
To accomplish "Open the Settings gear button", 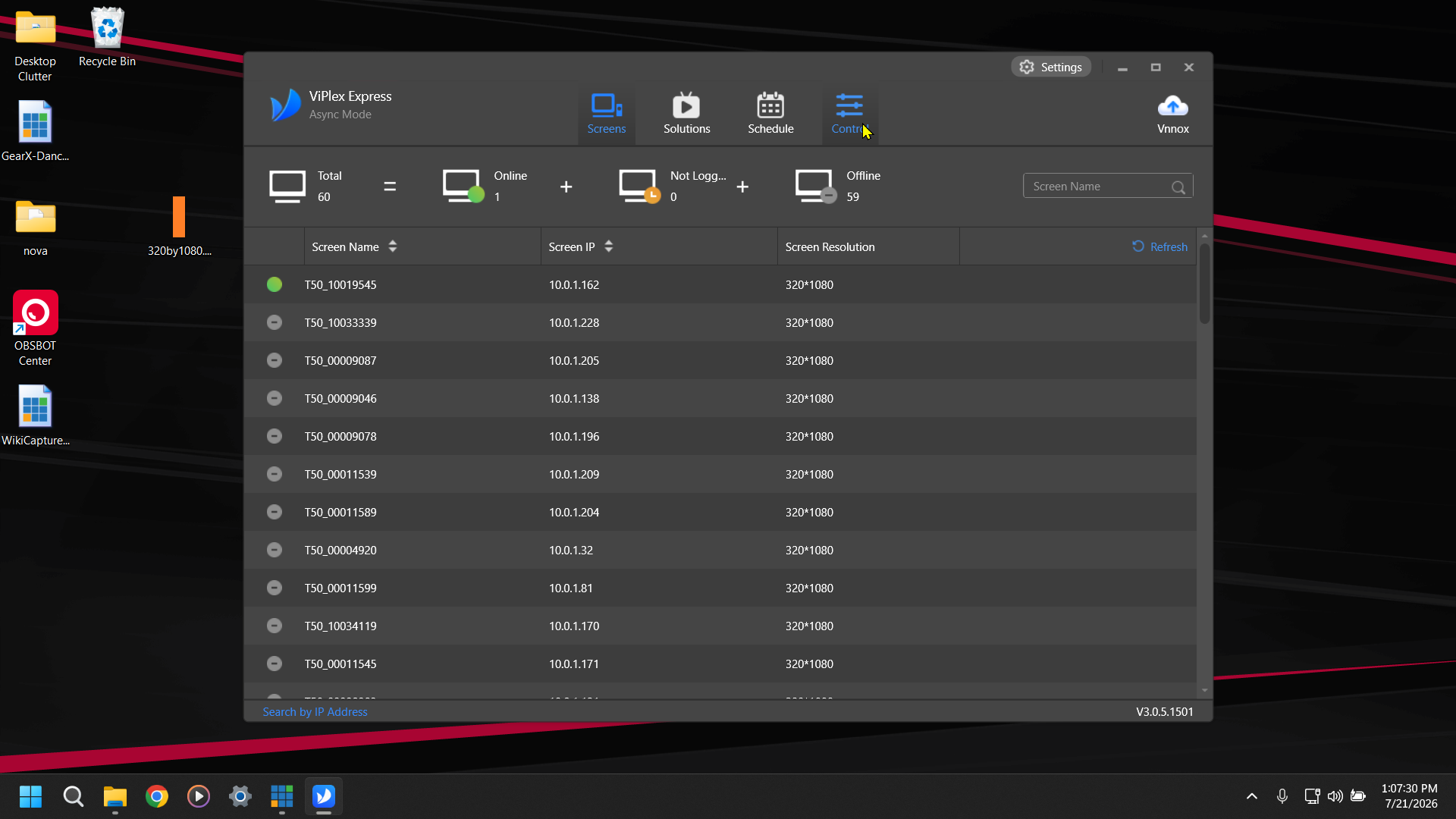I will click(1051, 67).
